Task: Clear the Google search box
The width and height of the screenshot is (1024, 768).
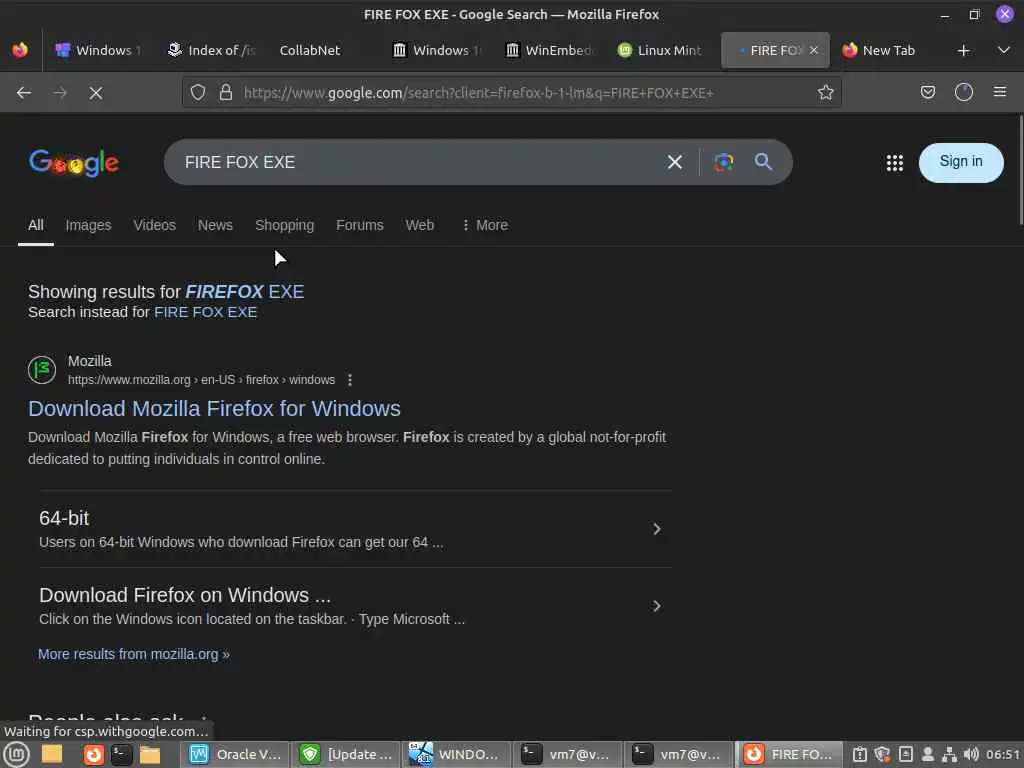Action: pos(675,162)
